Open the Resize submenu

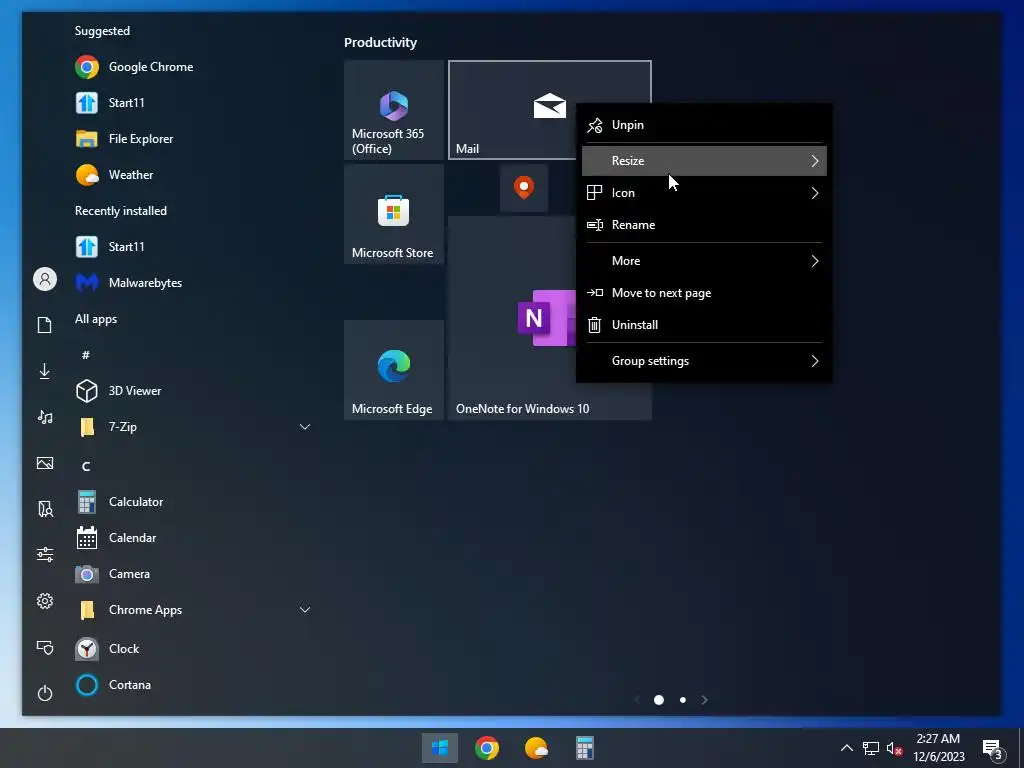coord(704,161)
